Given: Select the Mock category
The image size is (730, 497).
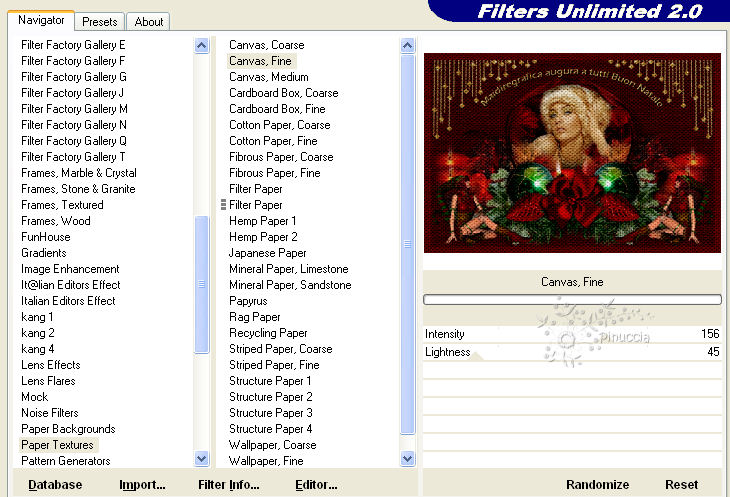Looking at the screenshot, I should (x=34, y=397).
